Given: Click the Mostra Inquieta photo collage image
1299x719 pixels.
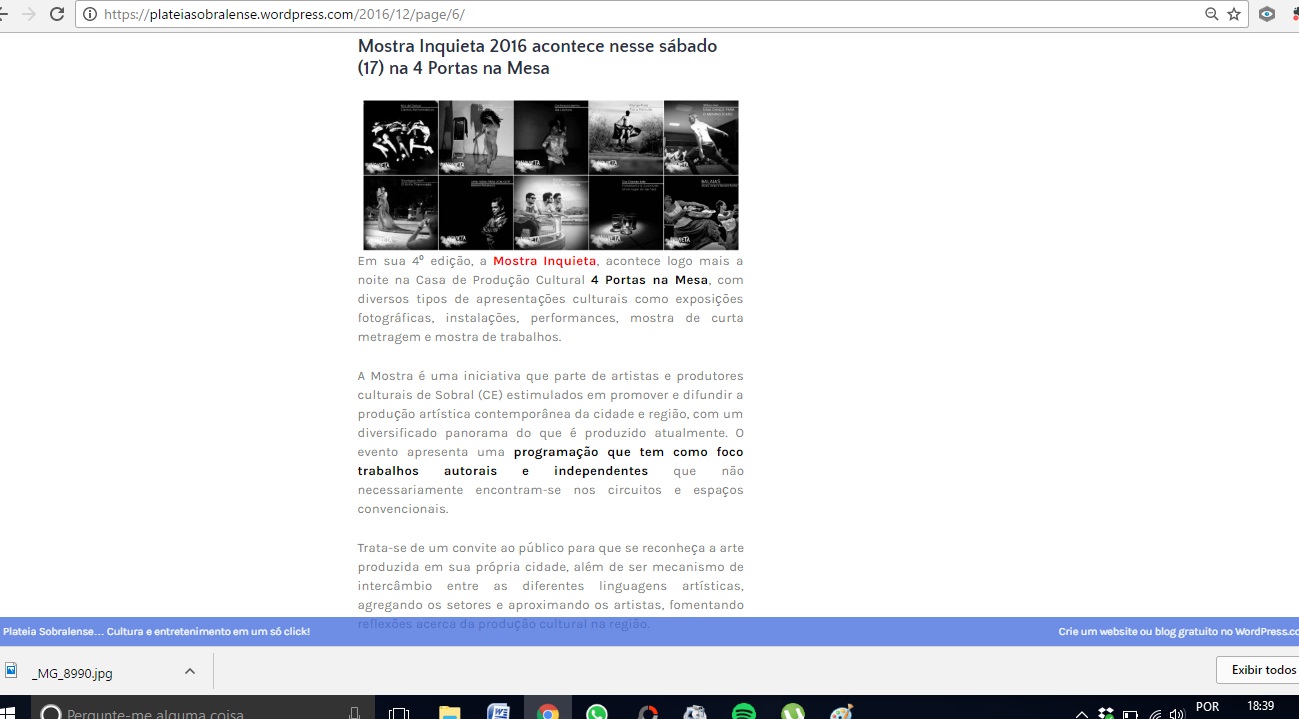Looking at the screenshot, I should tap(550, 175).
